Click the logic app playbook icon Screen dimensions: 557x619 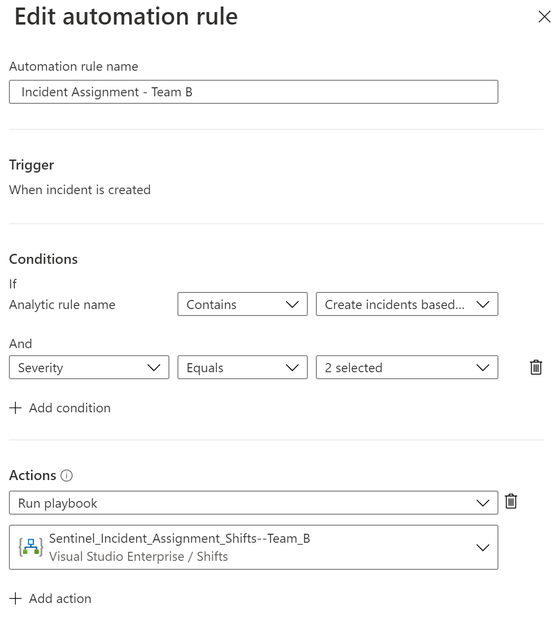coord(31,547)
